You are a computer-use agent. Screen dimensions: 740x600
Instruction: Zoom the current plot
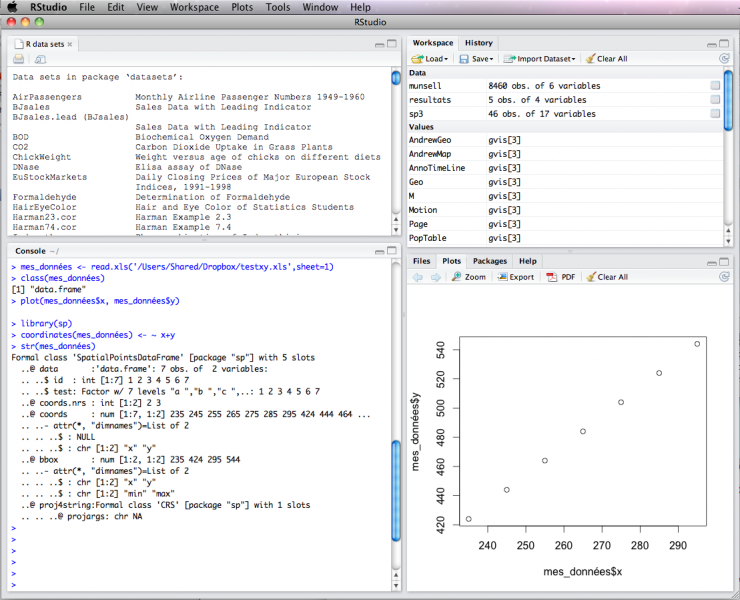468,277
